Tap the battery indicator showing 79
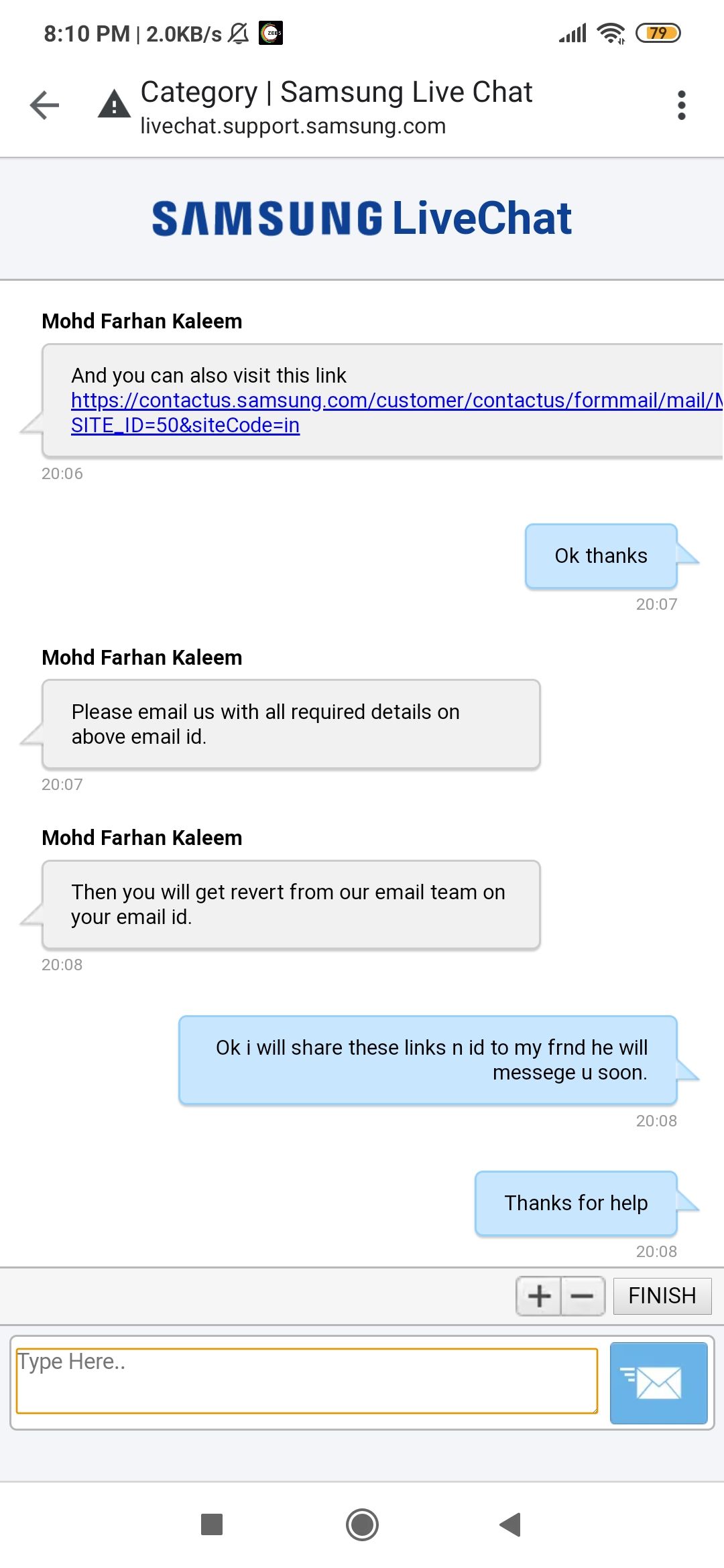This screenshot has width=724, height=1568. tap(658, 33)
